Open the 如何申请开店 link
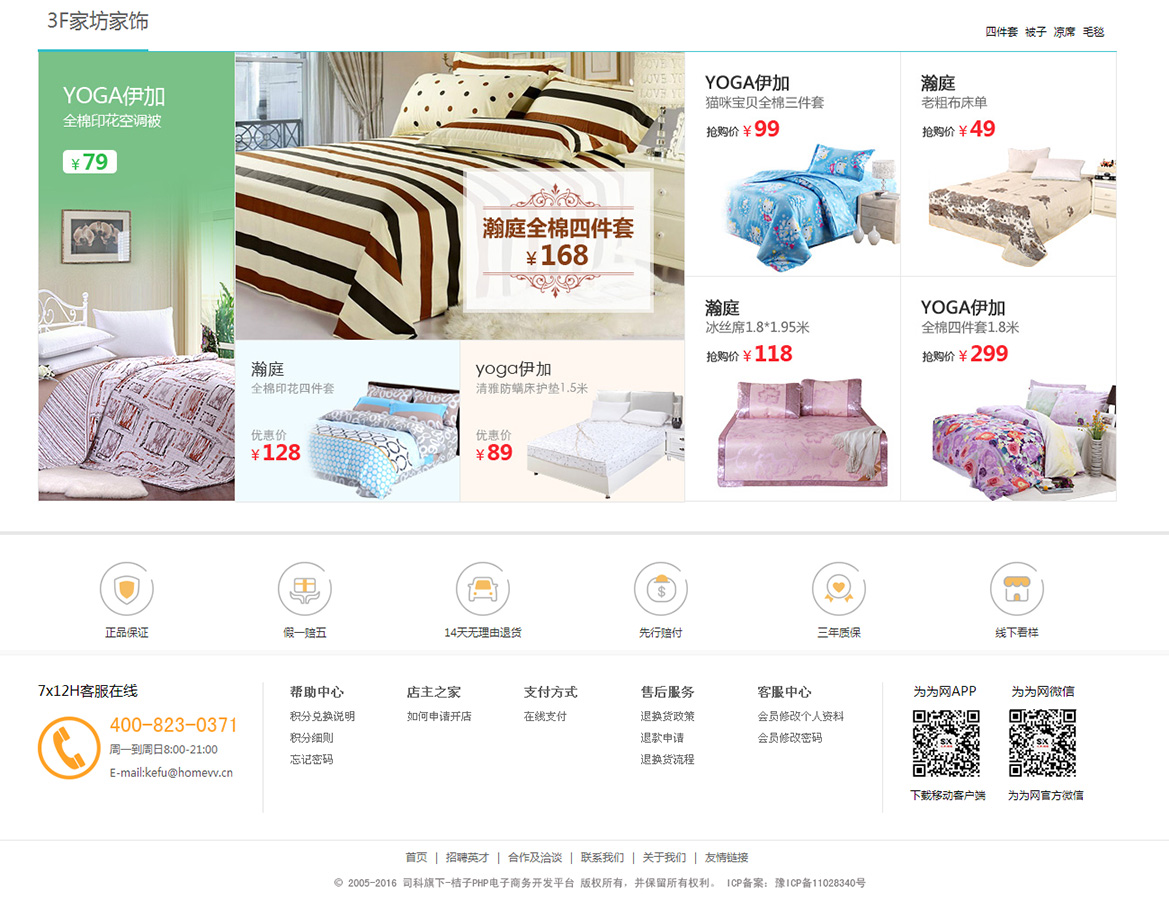The image size is (1169, 900). tap(439, 716)
